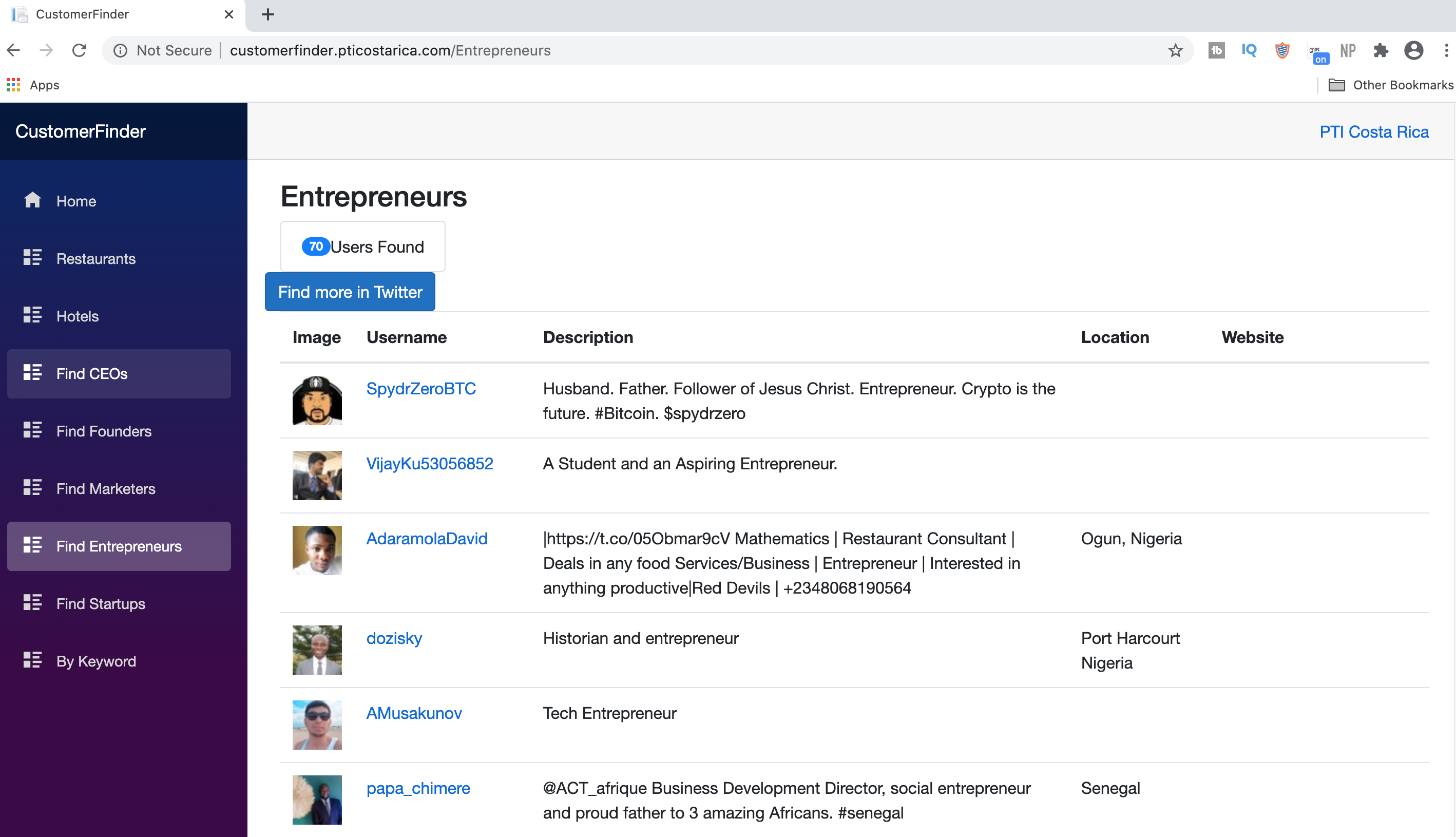Open a new browser tab with plus
The height and width of the screenshot is (837, 1456).
coord(268,14)
